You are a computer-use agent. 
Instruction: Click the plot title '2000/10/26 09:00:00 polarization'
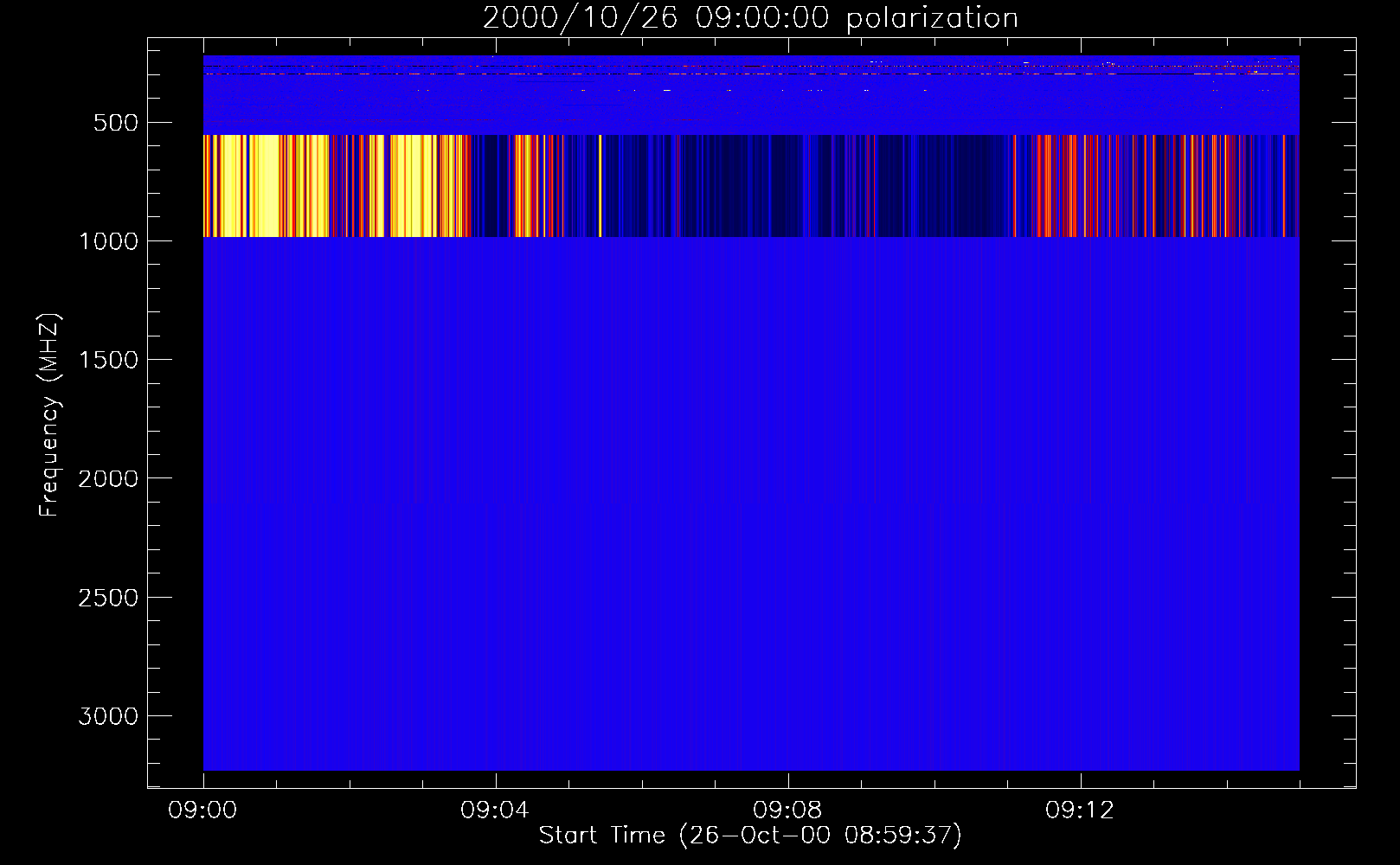coord(750,17)
